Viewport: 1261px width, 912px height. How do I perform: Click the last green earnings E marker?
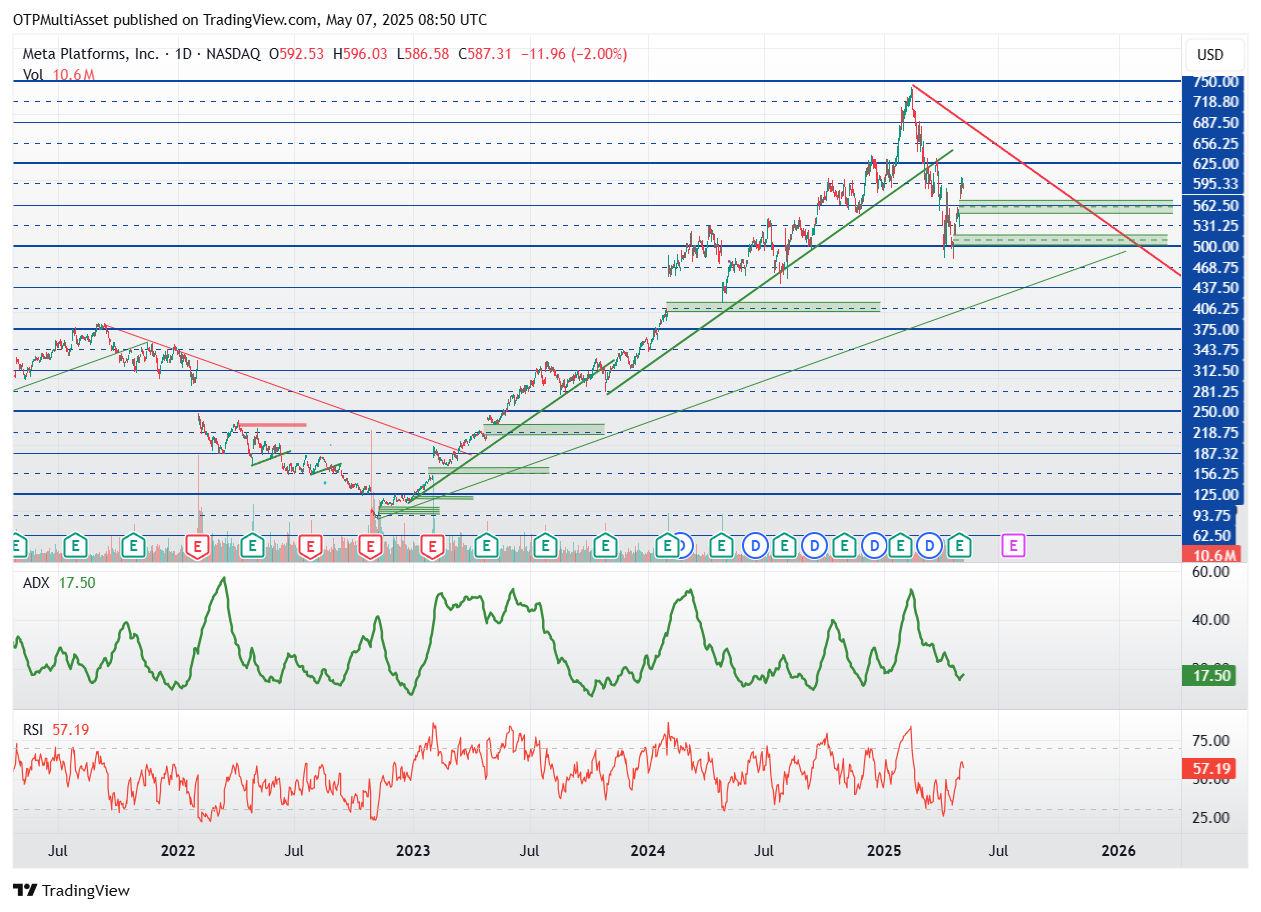point(960,545)
